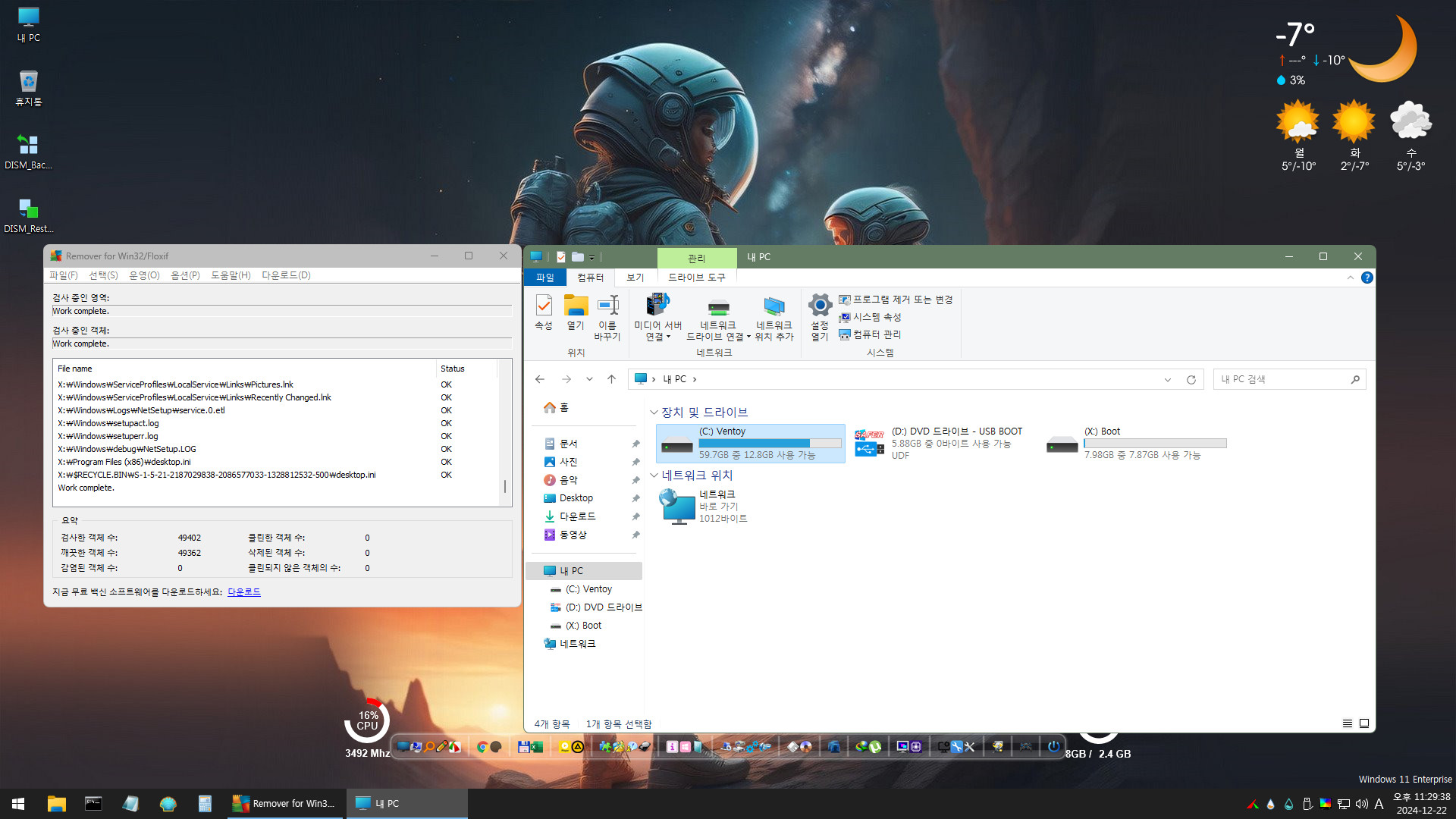Switch to large icons view in status bar
The height and width of the screenshot is (819, 1456).
1364,723
